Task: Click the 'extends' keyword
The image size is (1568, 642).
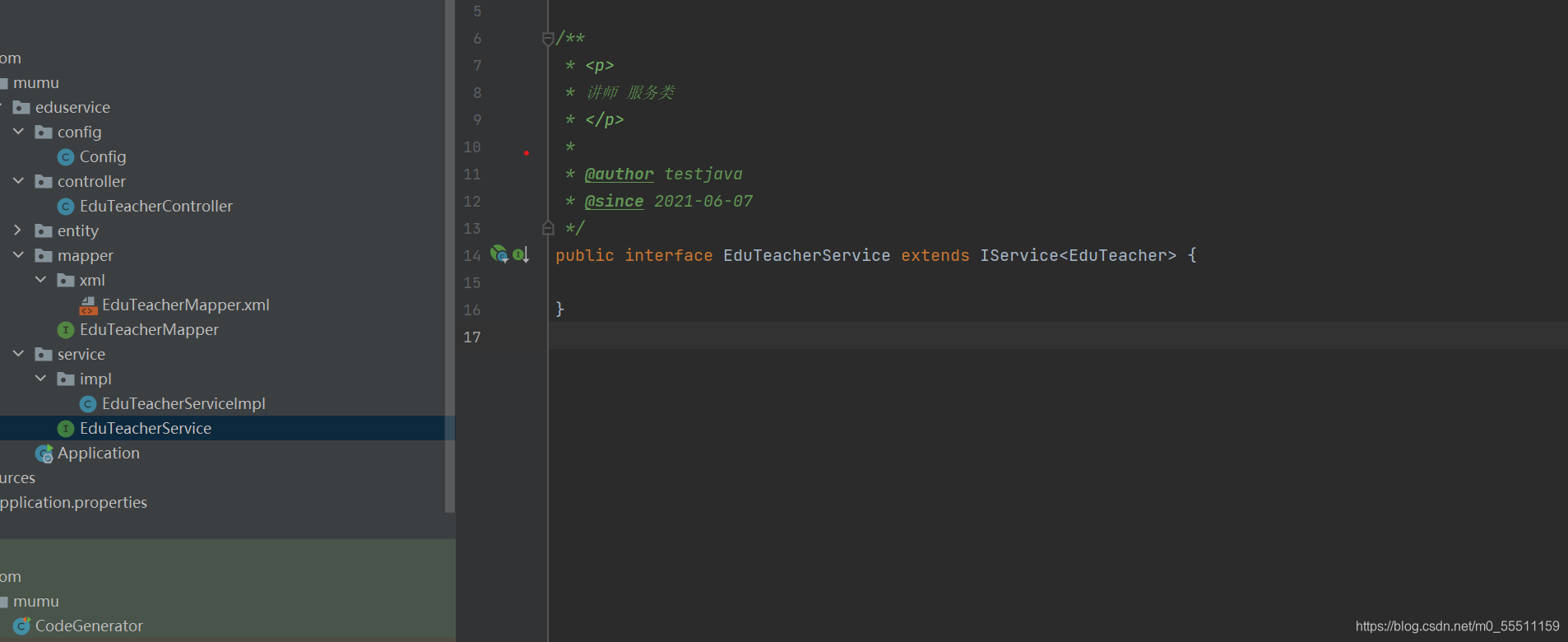Action: click(x=935, y=255)
